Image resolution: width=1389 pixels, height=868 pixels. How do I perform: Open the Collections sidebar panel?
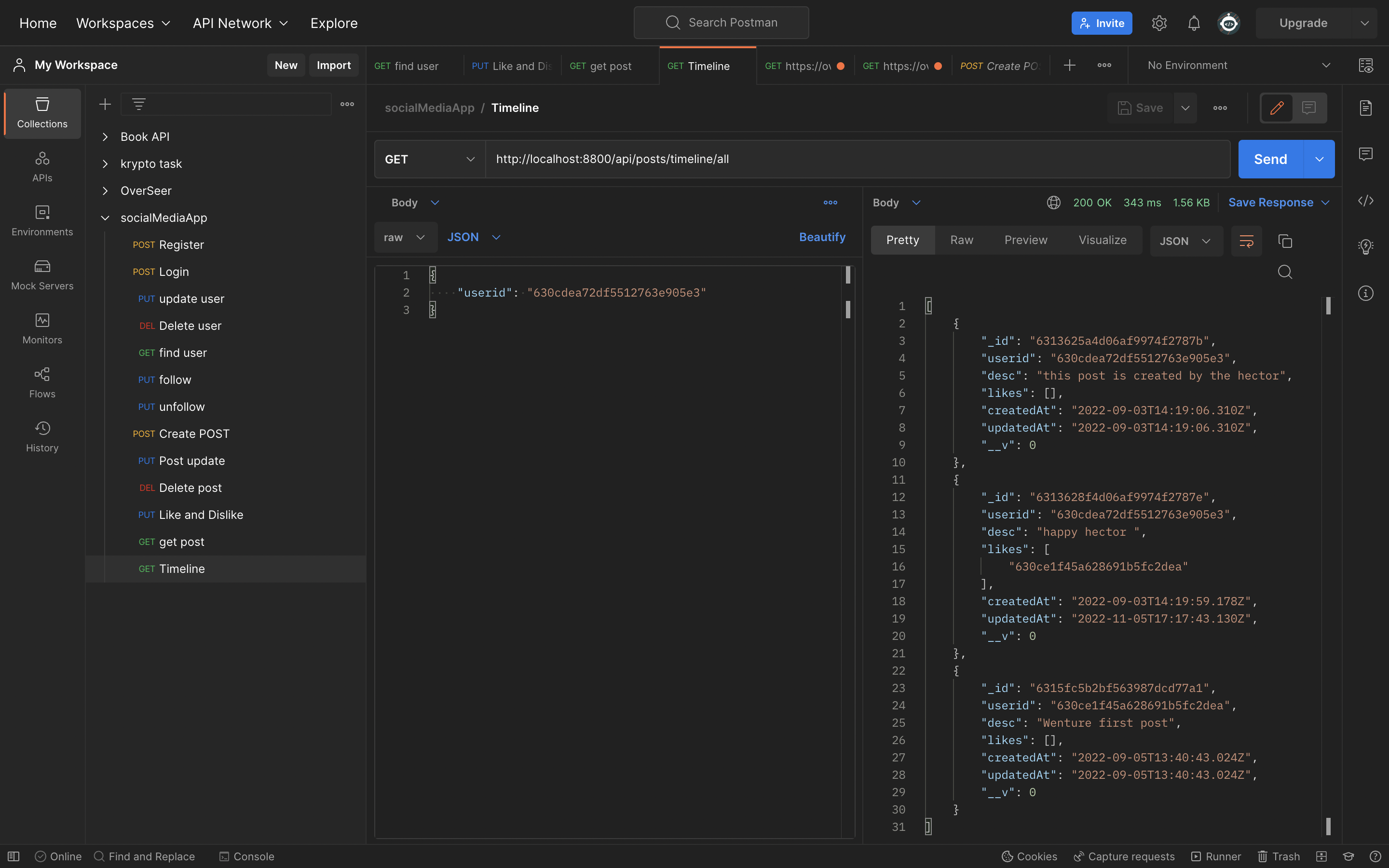[x=42, y=113]
